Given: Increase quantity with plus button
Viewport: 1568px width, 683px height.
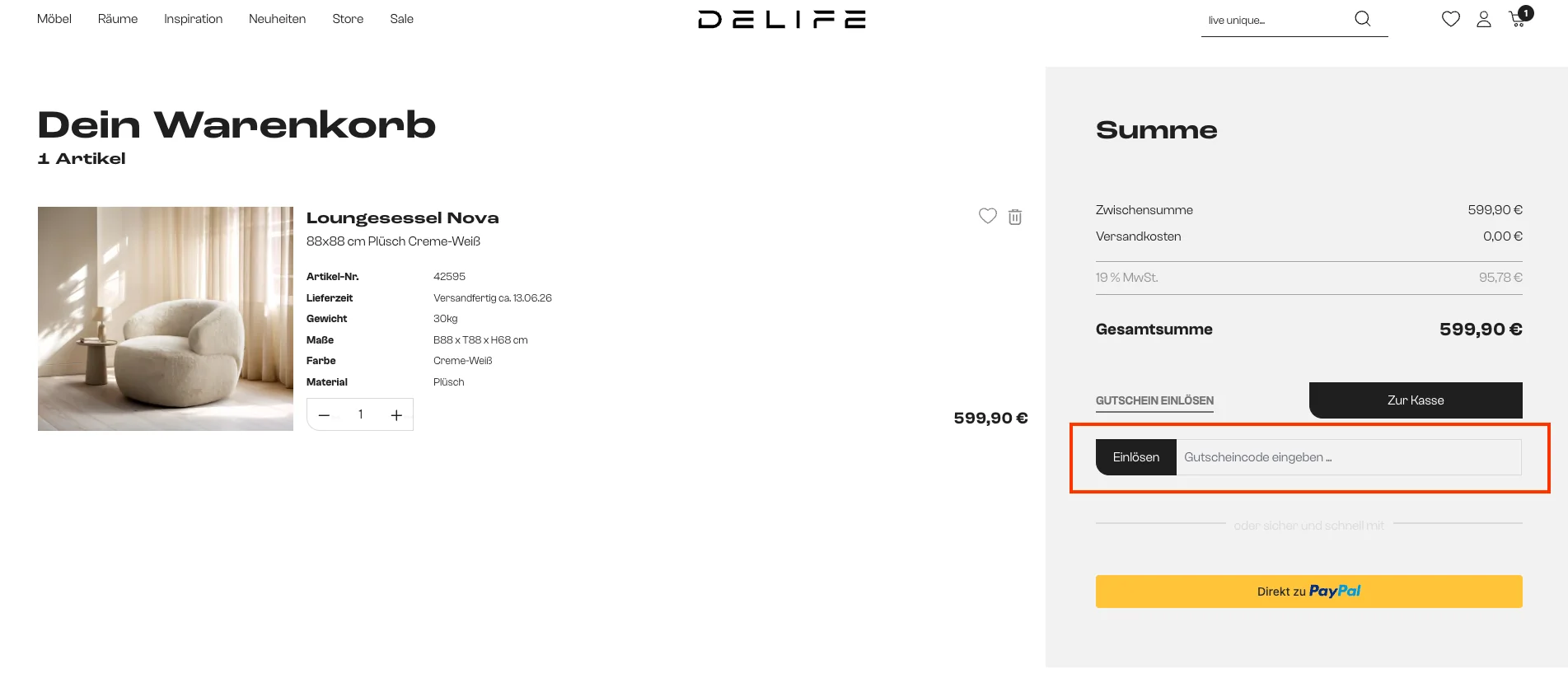Looking at the screenshot, I should 396,415.
